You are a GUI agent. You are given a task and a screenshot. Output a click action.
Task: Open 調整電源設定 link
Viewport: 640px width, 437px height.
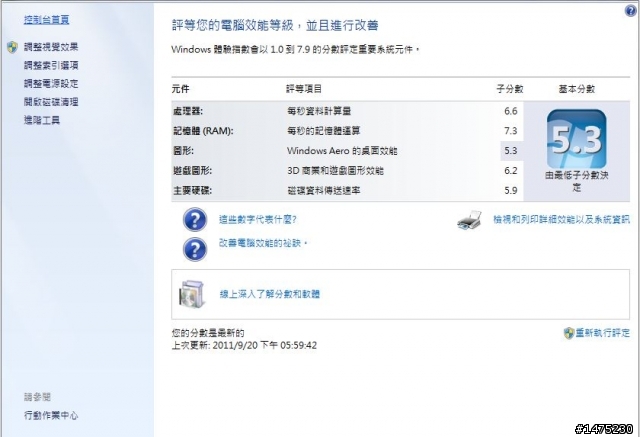[x=51, y=84]
